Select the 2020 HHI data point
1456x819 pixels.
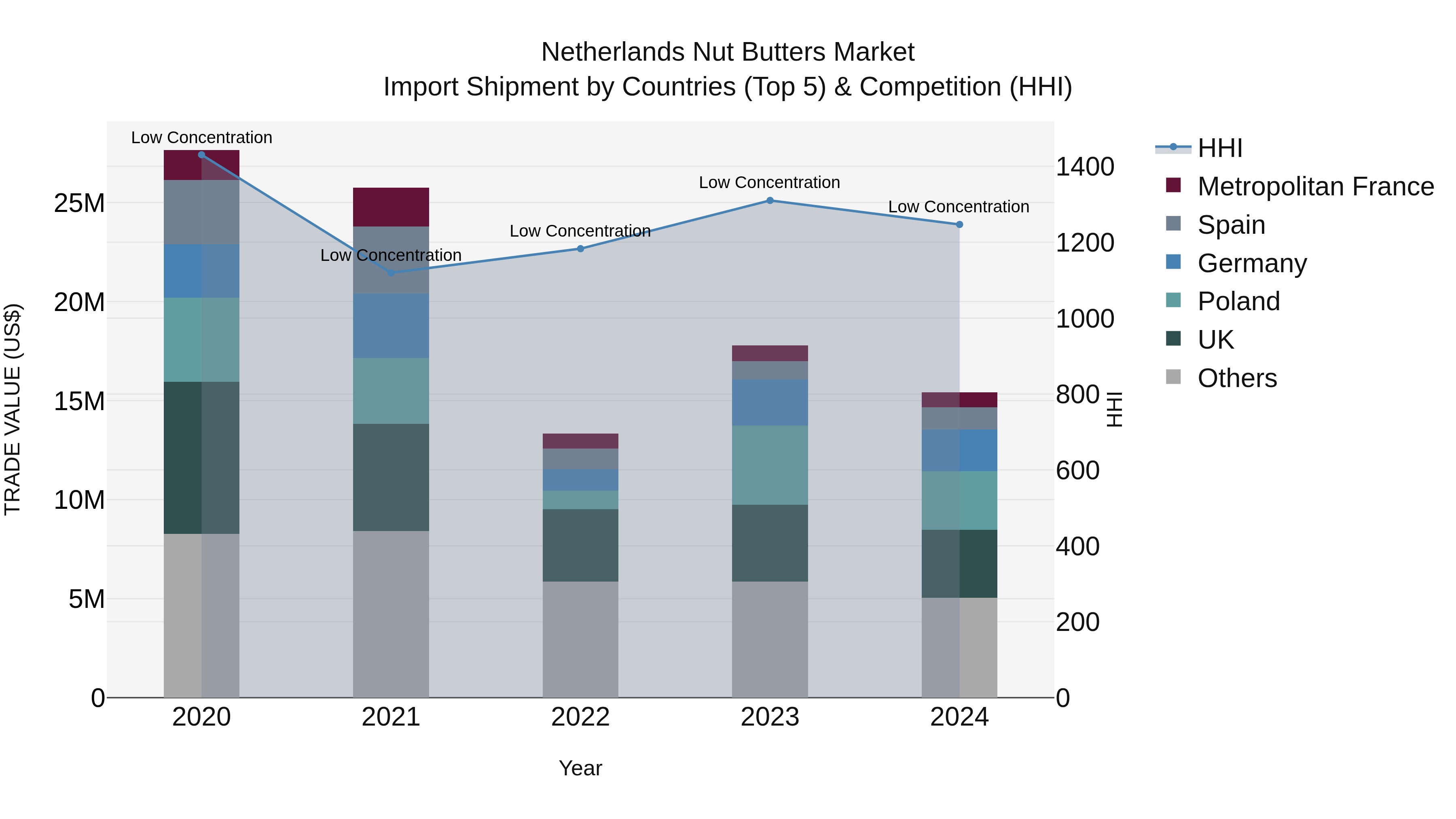tap(201, 155)
